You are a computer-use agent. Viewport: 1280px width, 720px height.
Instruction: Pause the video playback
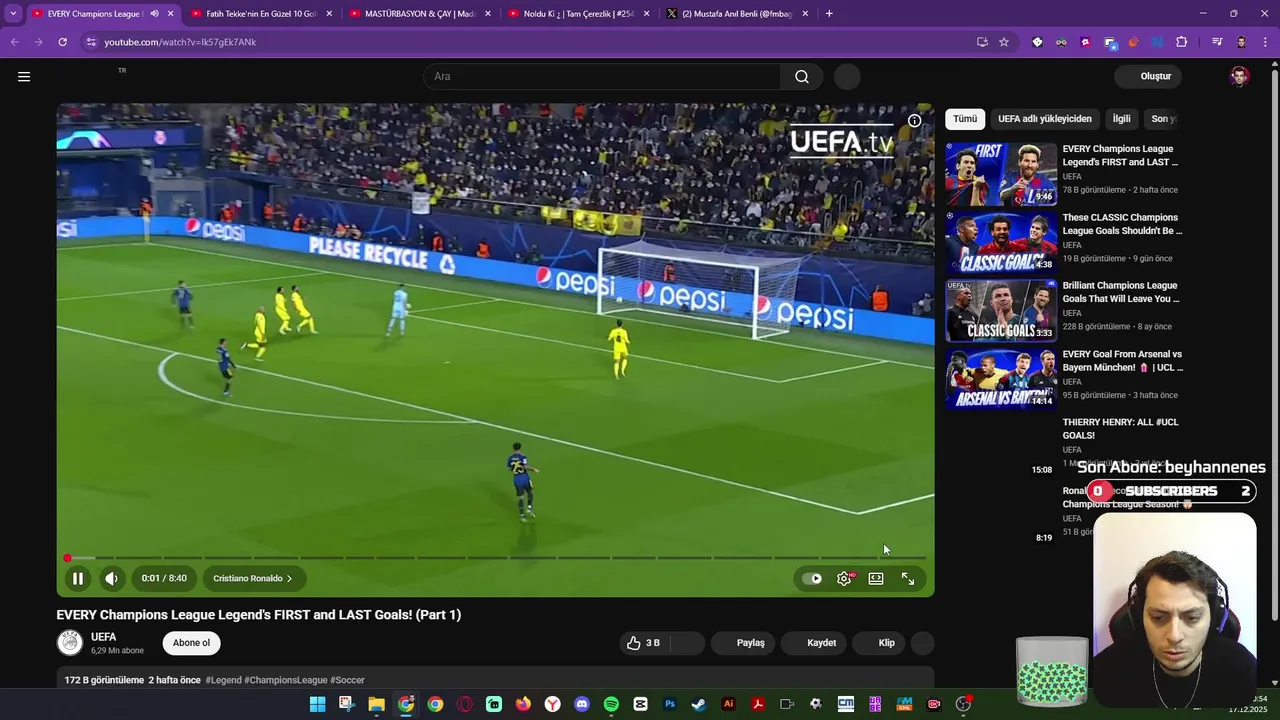[77, 578]
